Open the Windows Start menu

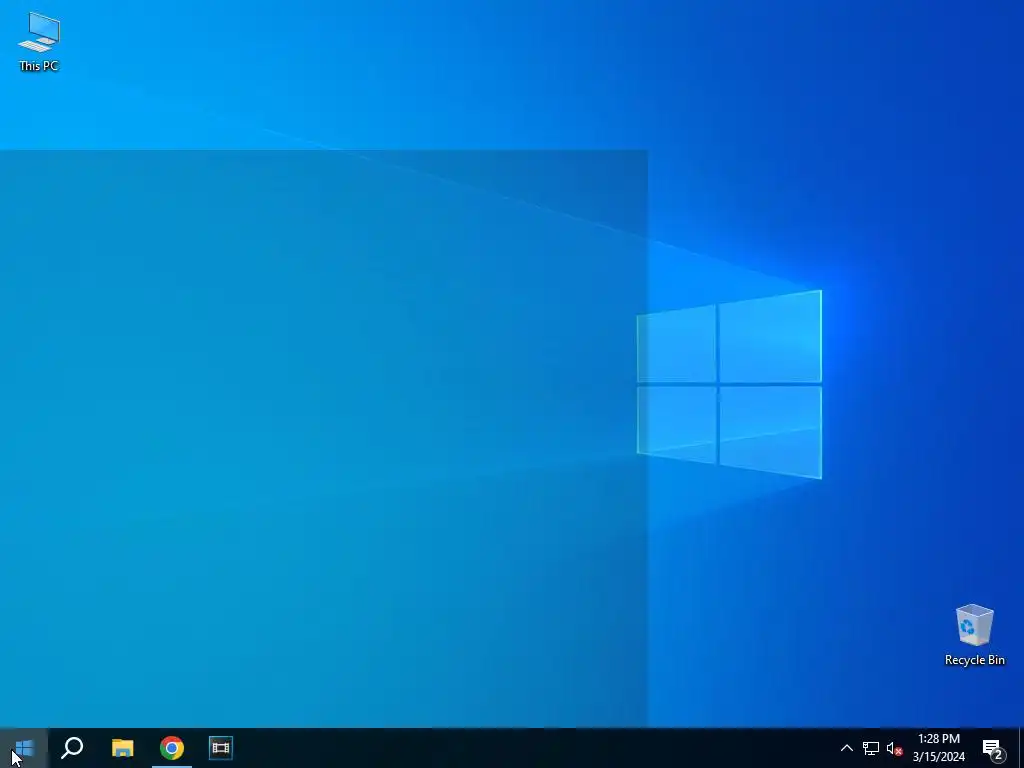coord(24,748)
